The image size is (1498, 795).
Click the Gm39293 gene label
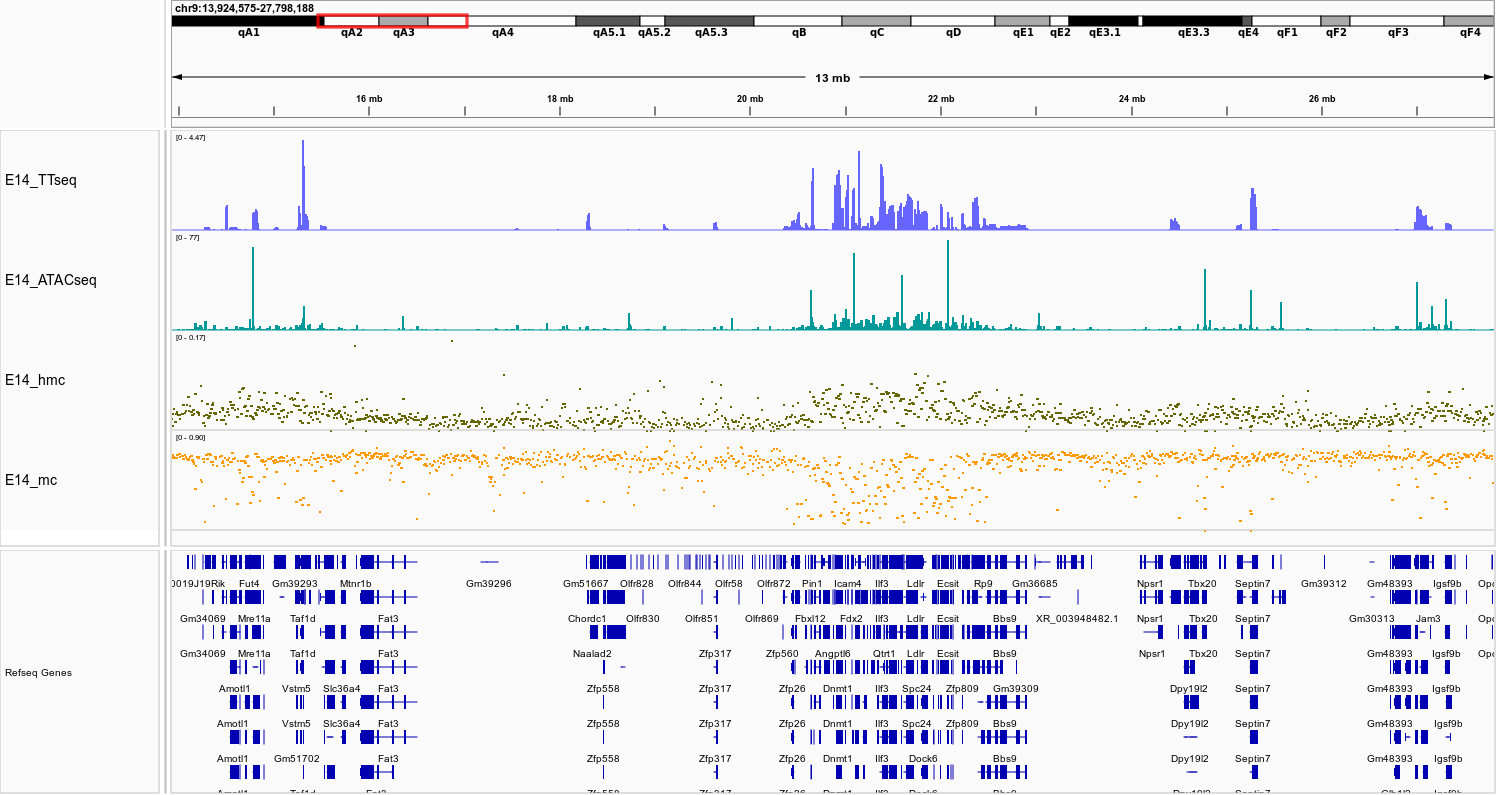[x=295, y=583]
